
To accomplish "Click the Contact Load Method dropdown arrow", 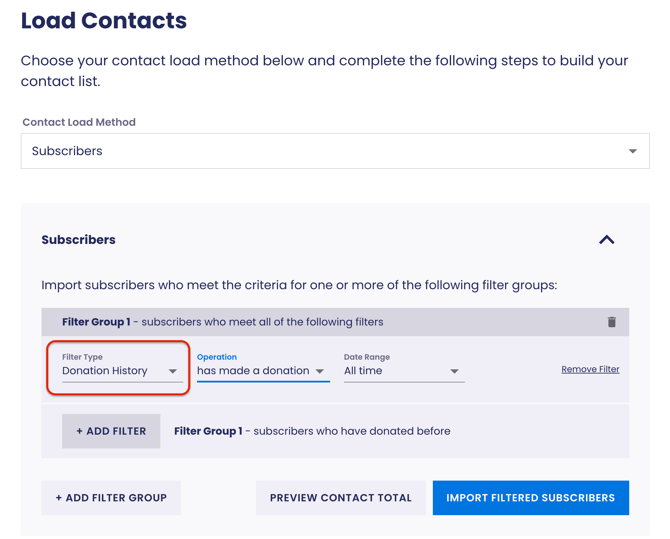I will (632, 152).
